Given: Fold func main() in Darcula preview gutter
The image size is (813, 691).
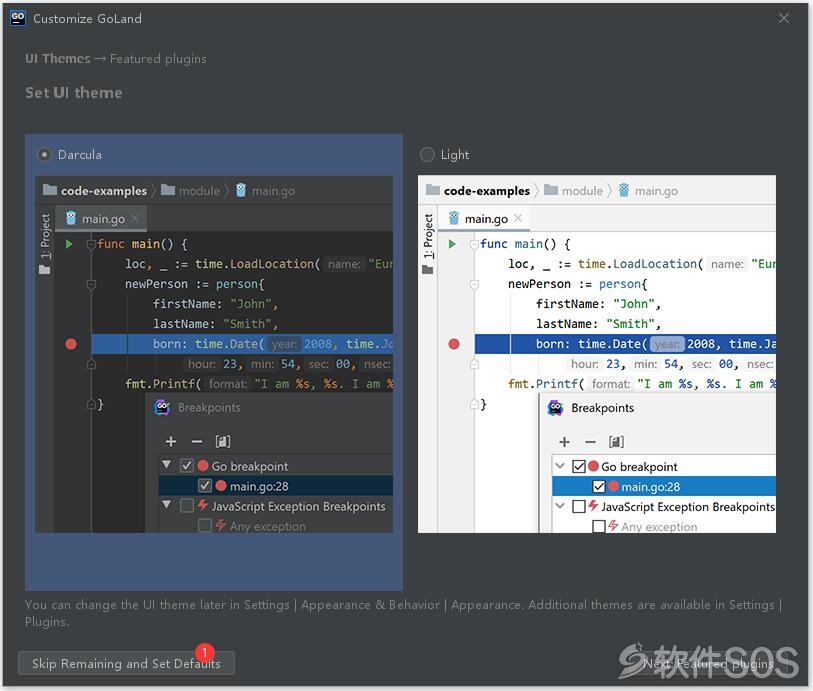Looking at the screenshot, I should (x=91, y=244).
